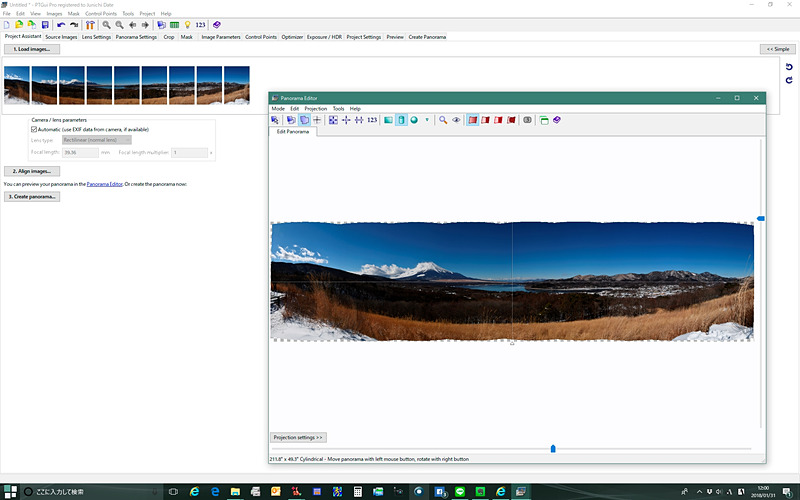
Task: Click the first magnifier zoom icon in main toolbar
Action: (106, 24)
